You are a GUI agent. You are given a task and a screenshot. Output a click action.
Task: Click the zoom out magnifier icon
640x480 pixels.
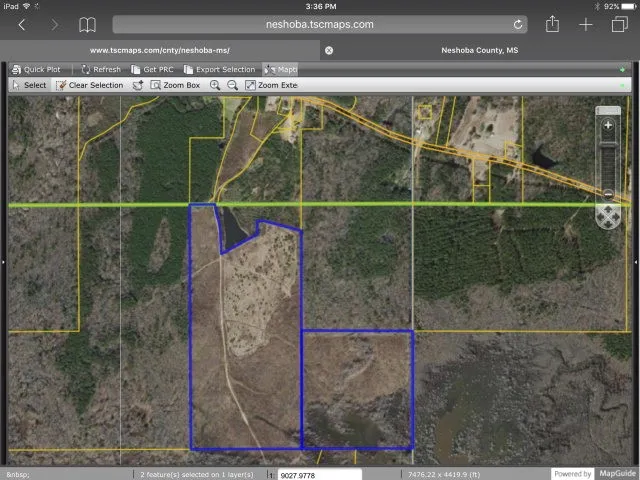click(232, 85)
